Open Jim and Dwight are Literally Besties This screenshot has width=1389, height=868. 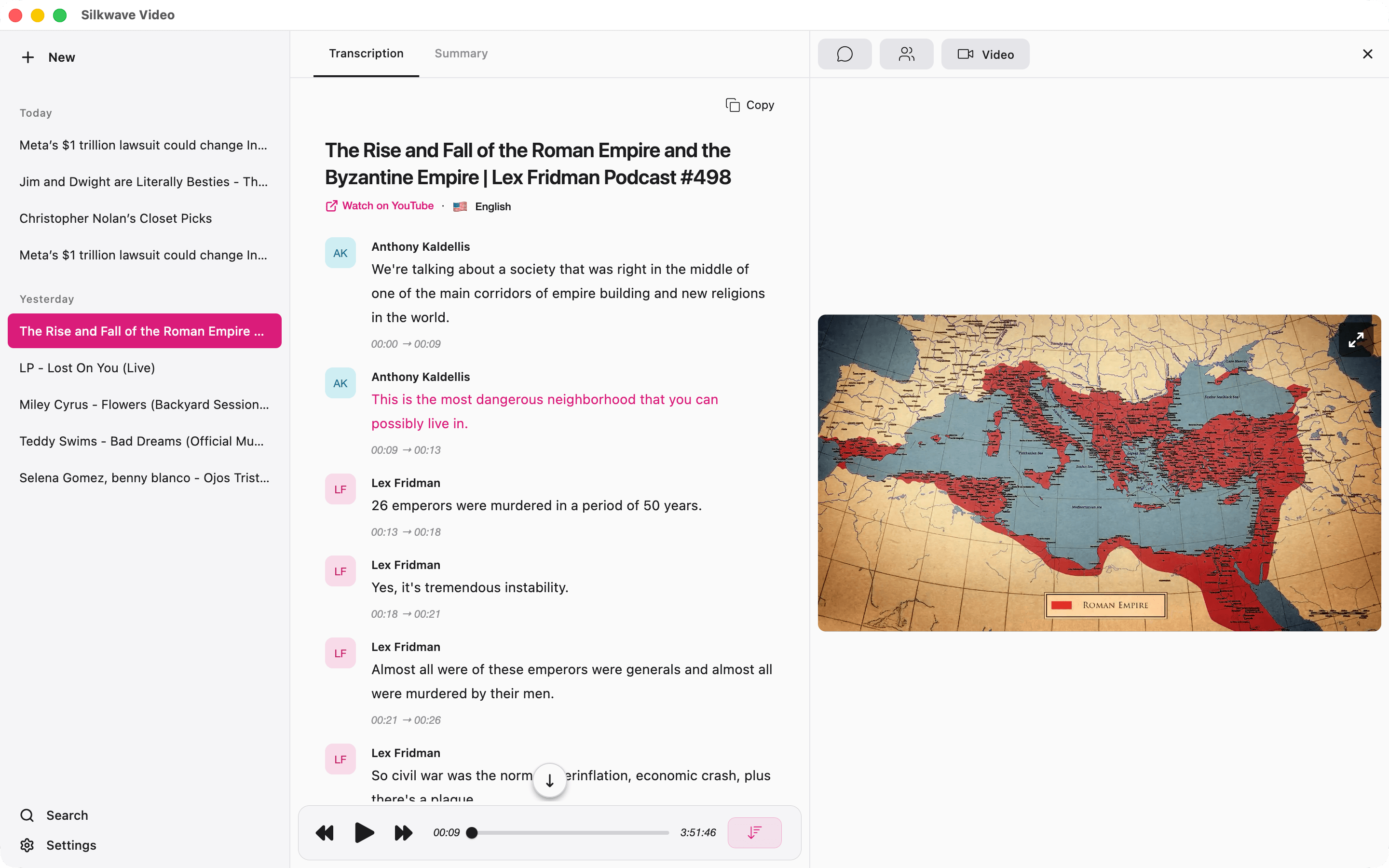[144, 182]
